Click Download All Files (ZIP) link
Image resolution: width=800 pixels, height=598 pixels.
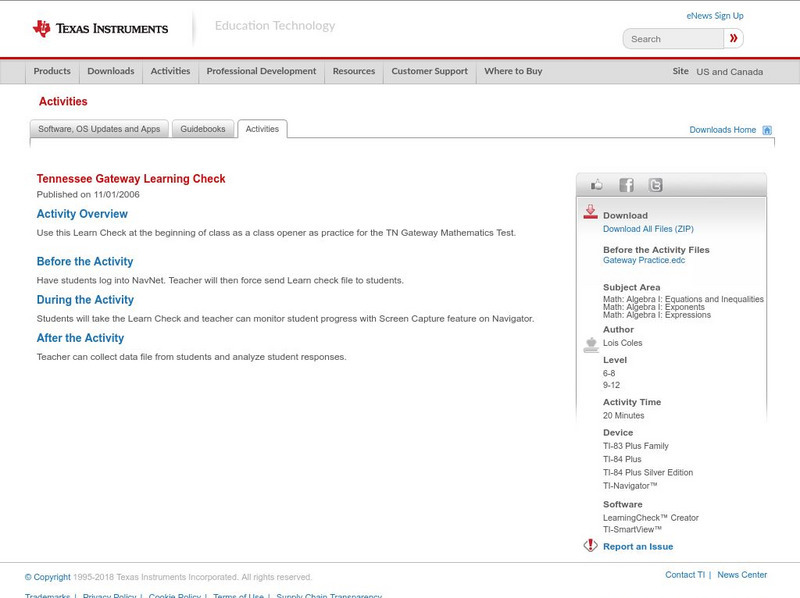click(x=647, y=229)
